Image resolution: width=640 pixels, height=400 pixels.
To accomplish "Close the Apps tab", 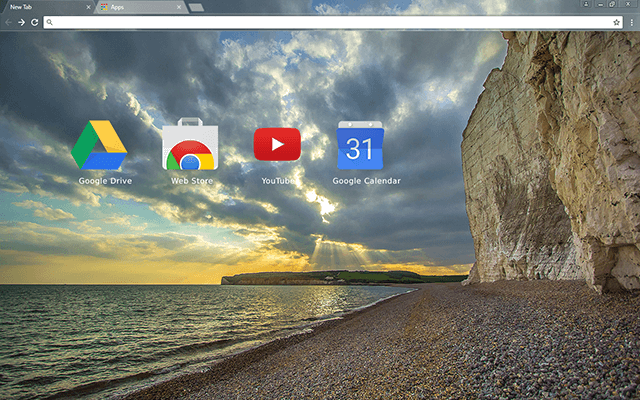I will 181,7.
